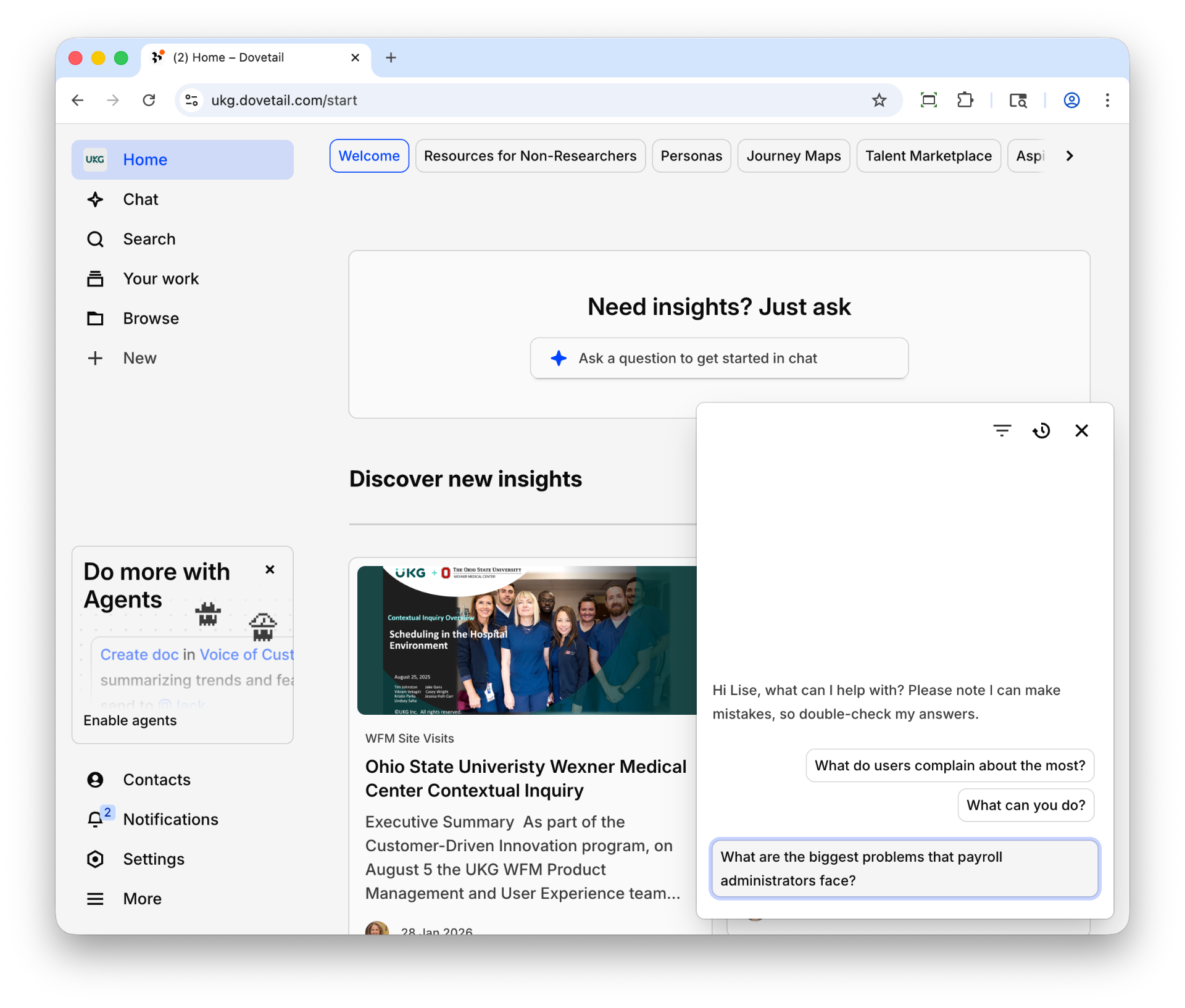Click the 'Need insights? Just ask' heading
Viewport: 1185px width, 1008px height.
click(x=719, y=307)
